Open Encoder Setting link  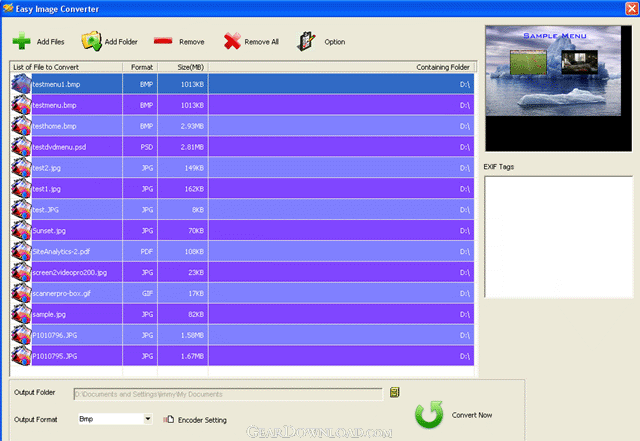pyautogui.click(x=202, y=420)
